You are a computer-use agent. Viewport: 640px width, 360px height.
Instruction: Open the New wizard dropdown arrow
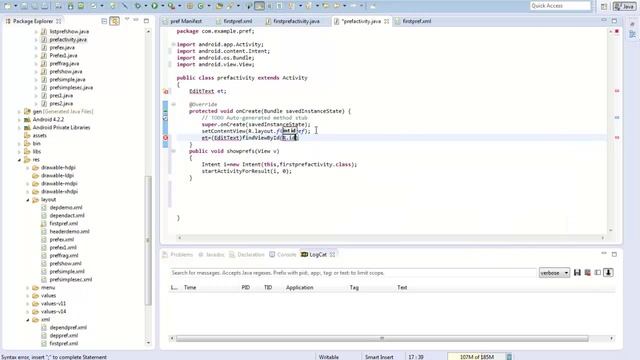[x=16, y=6]
